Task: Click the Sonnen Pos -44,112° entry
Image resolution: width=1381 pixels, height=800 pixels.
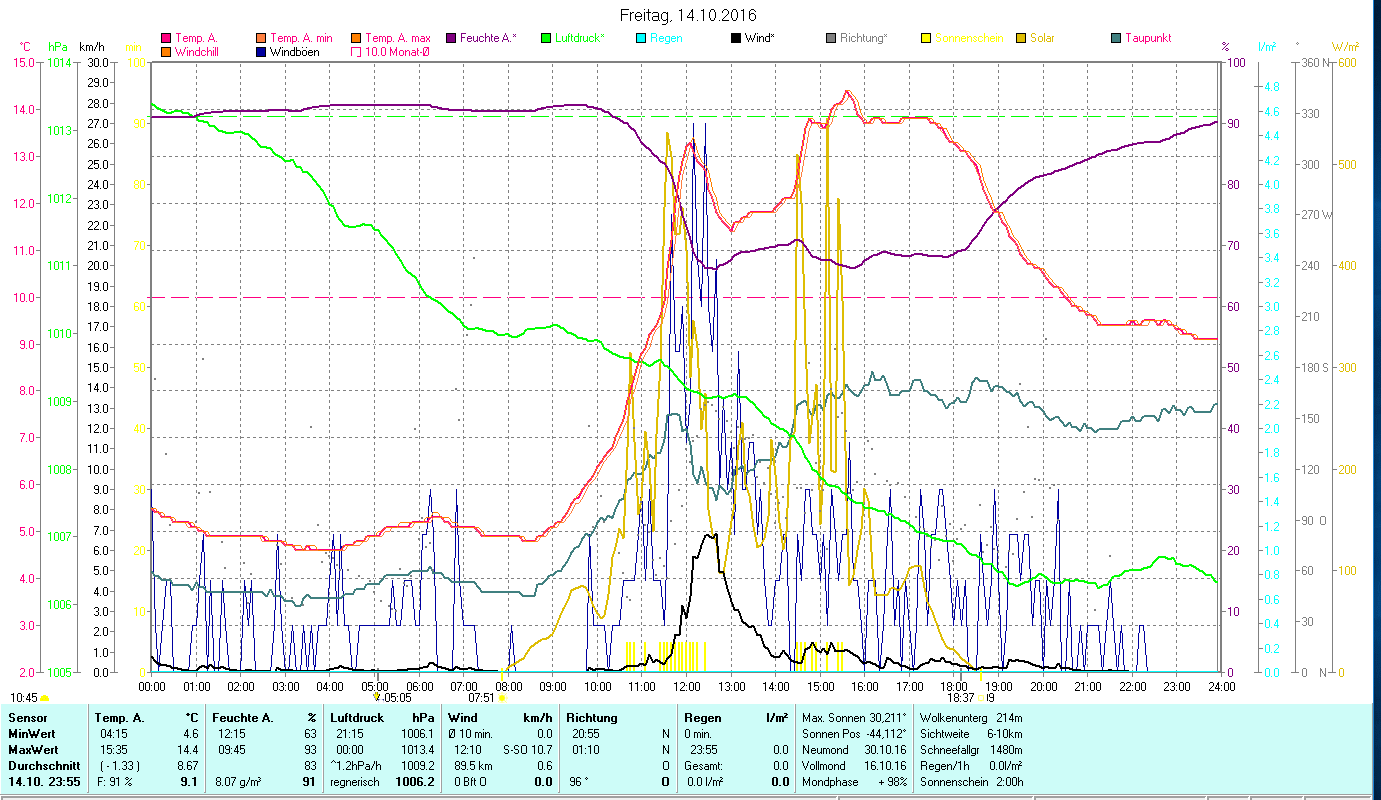Action: coord(854,733)
